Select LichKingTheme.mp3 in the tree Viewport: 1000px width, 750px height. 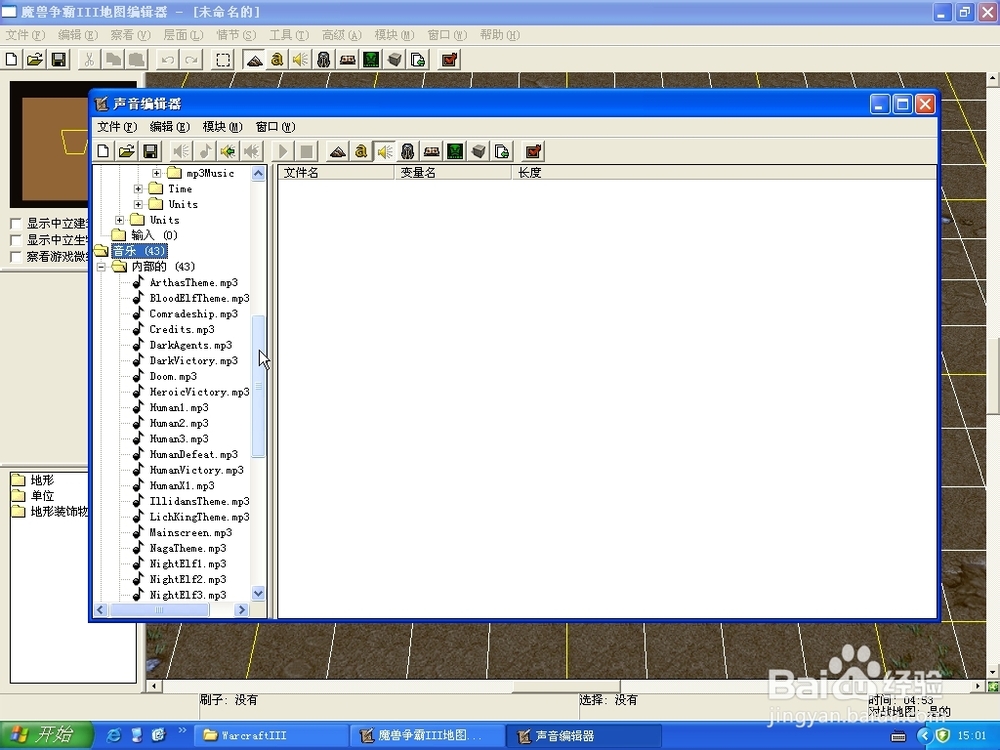(x=199, y=517)
